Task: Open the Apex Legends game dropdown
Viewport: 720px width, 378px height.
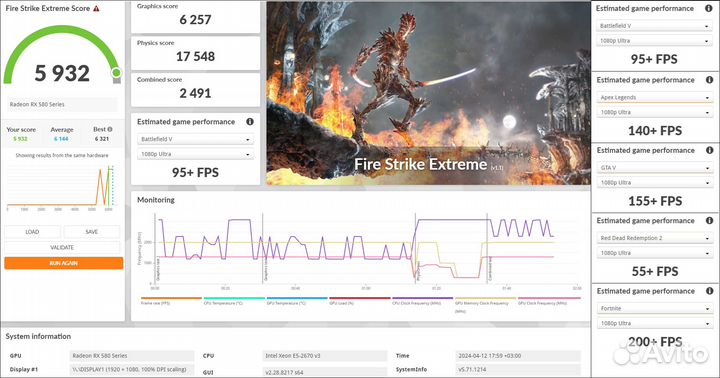Action: (x=655, y=97)
